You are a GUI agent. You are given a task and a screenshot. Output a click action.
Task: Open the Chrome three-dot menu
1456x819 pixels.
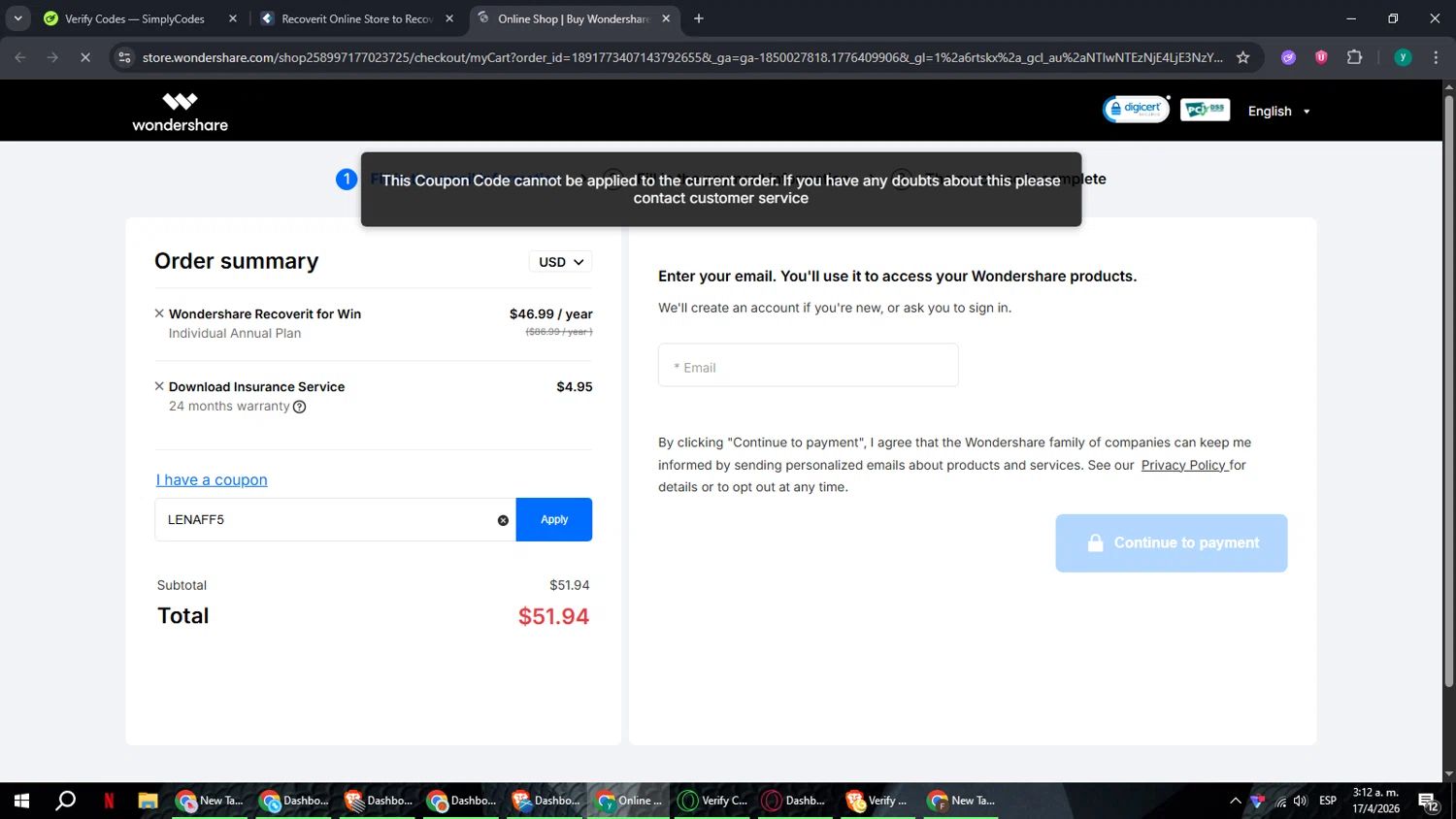pos(1436,58)
